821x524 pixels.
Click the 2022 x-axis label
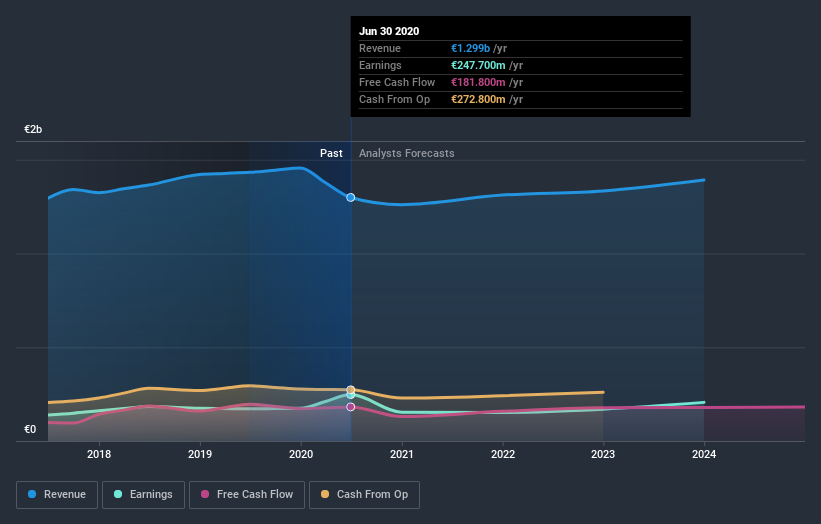tap(503, 454)
